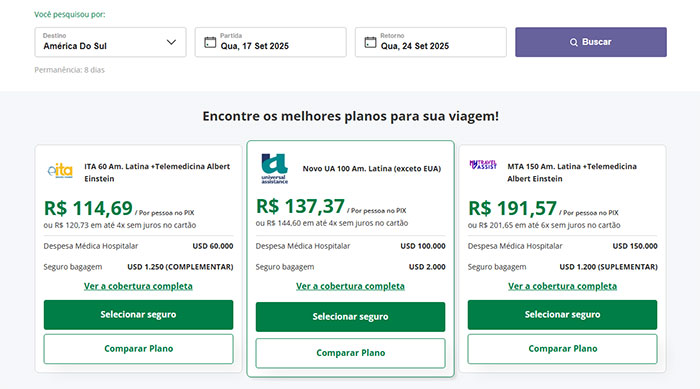The width and height of the screenshot is (700, 389).
Task: Click the Buscar search button
Action: click(591, 42)
